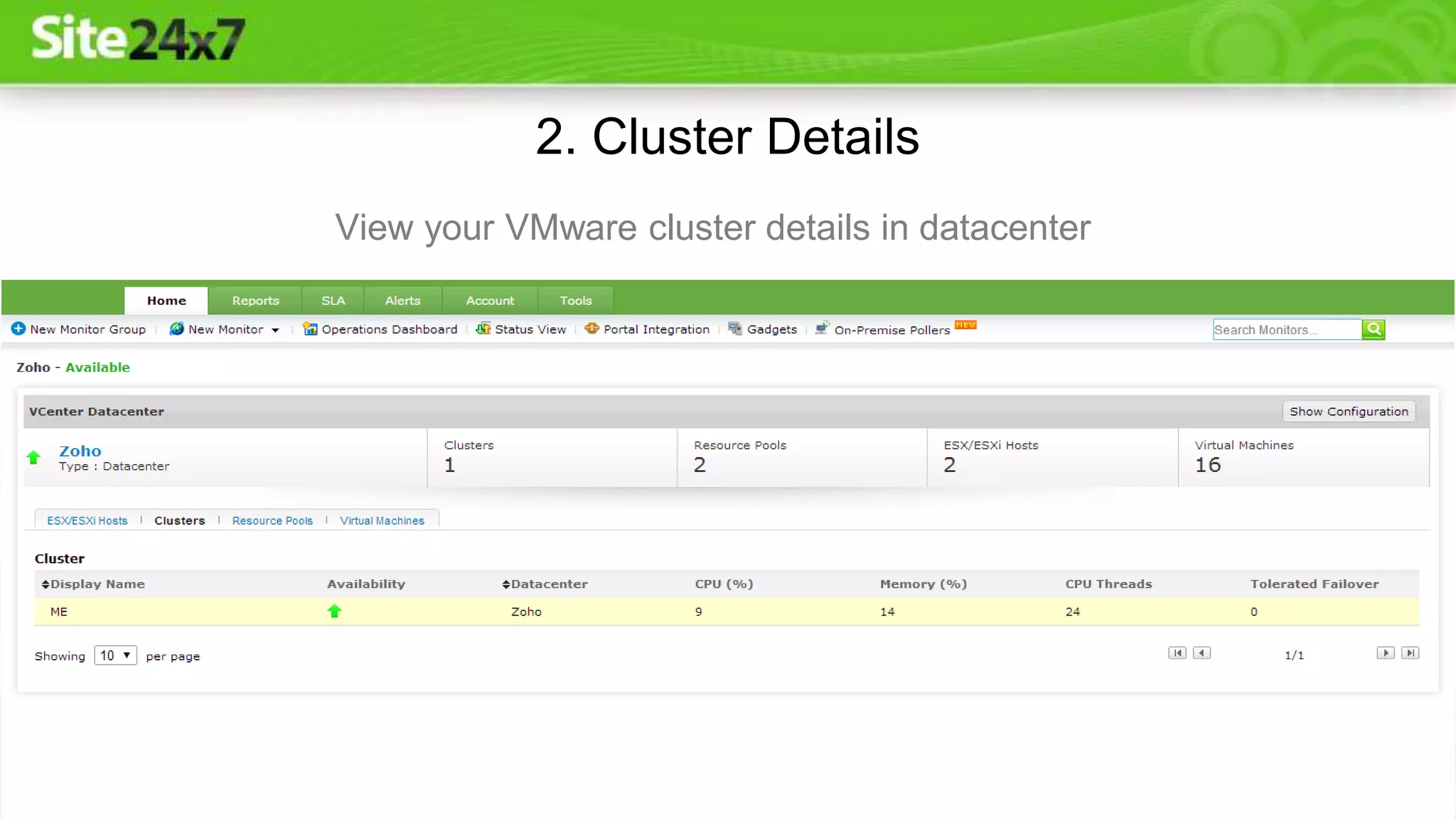The width and height of the screenshot is (1456, 819).
Task: Select the Tools tab
Action: (575, 301)
